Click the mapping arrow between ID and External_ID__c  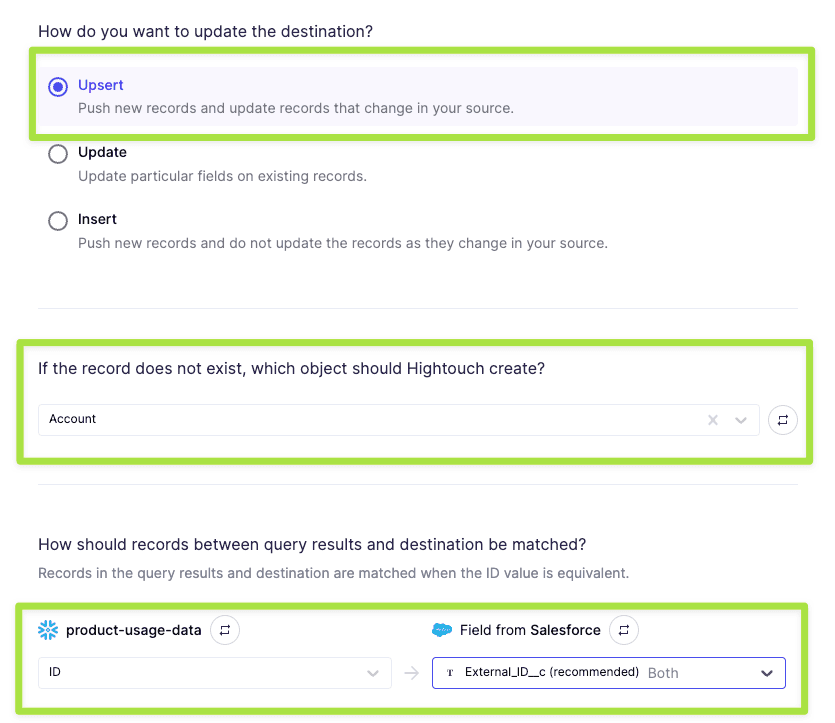[x=411, y=673]
